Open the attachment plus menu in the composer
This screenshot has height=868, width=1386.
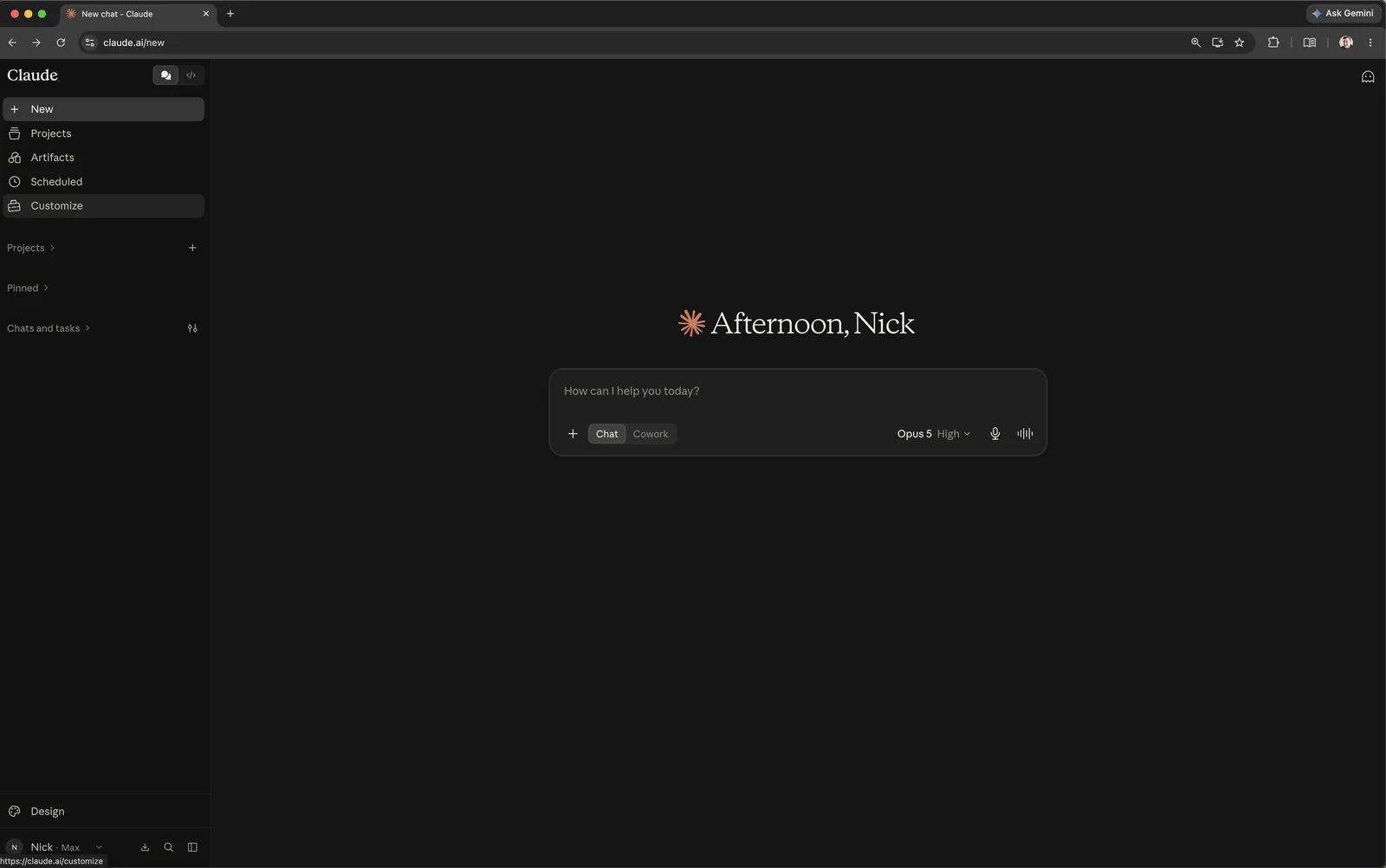pos(573,434)
